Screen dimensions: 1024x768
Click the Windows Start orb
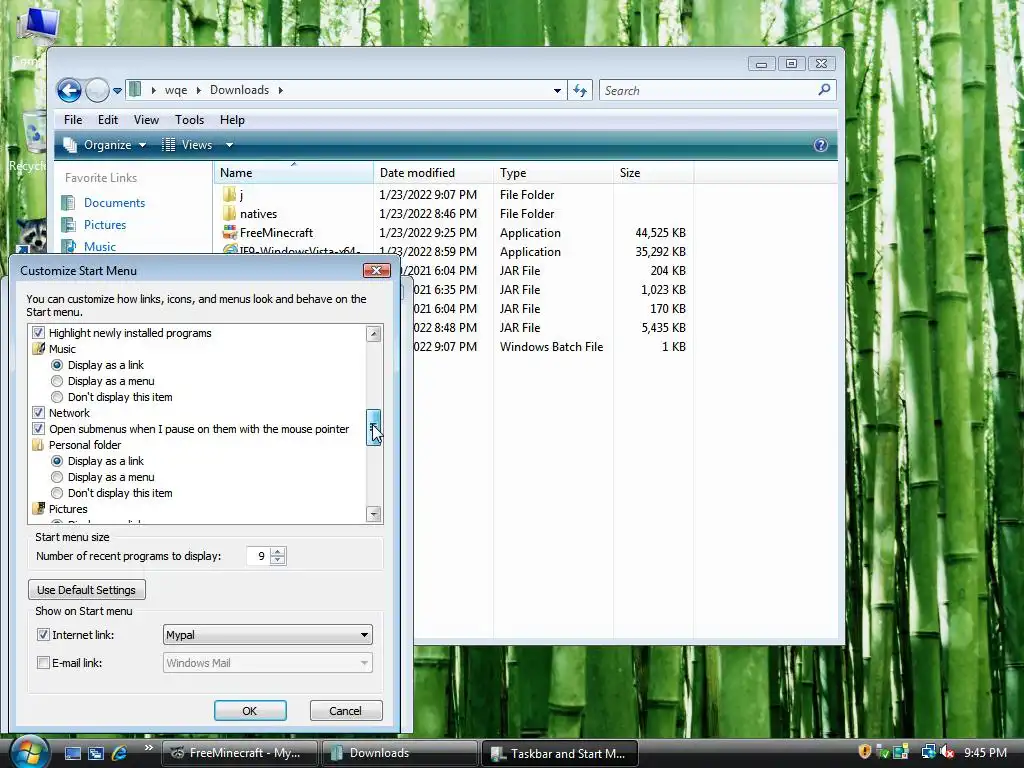point(29,752)
